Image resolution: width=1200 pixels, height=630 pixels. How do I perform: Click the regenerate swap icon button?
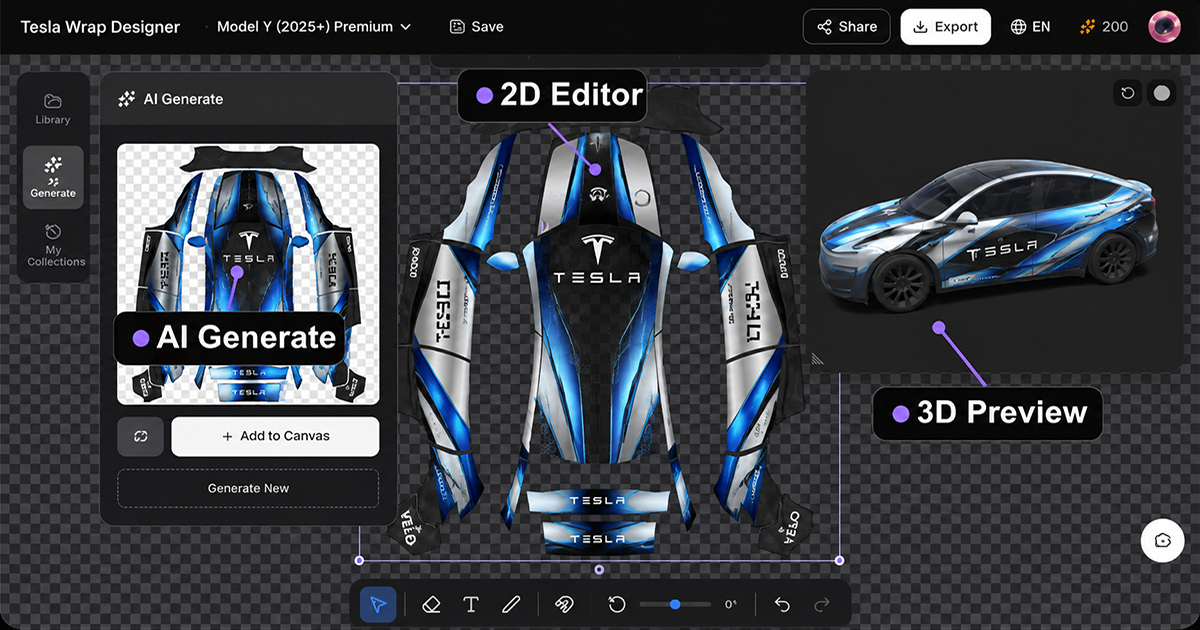click(x=140, y=436)
